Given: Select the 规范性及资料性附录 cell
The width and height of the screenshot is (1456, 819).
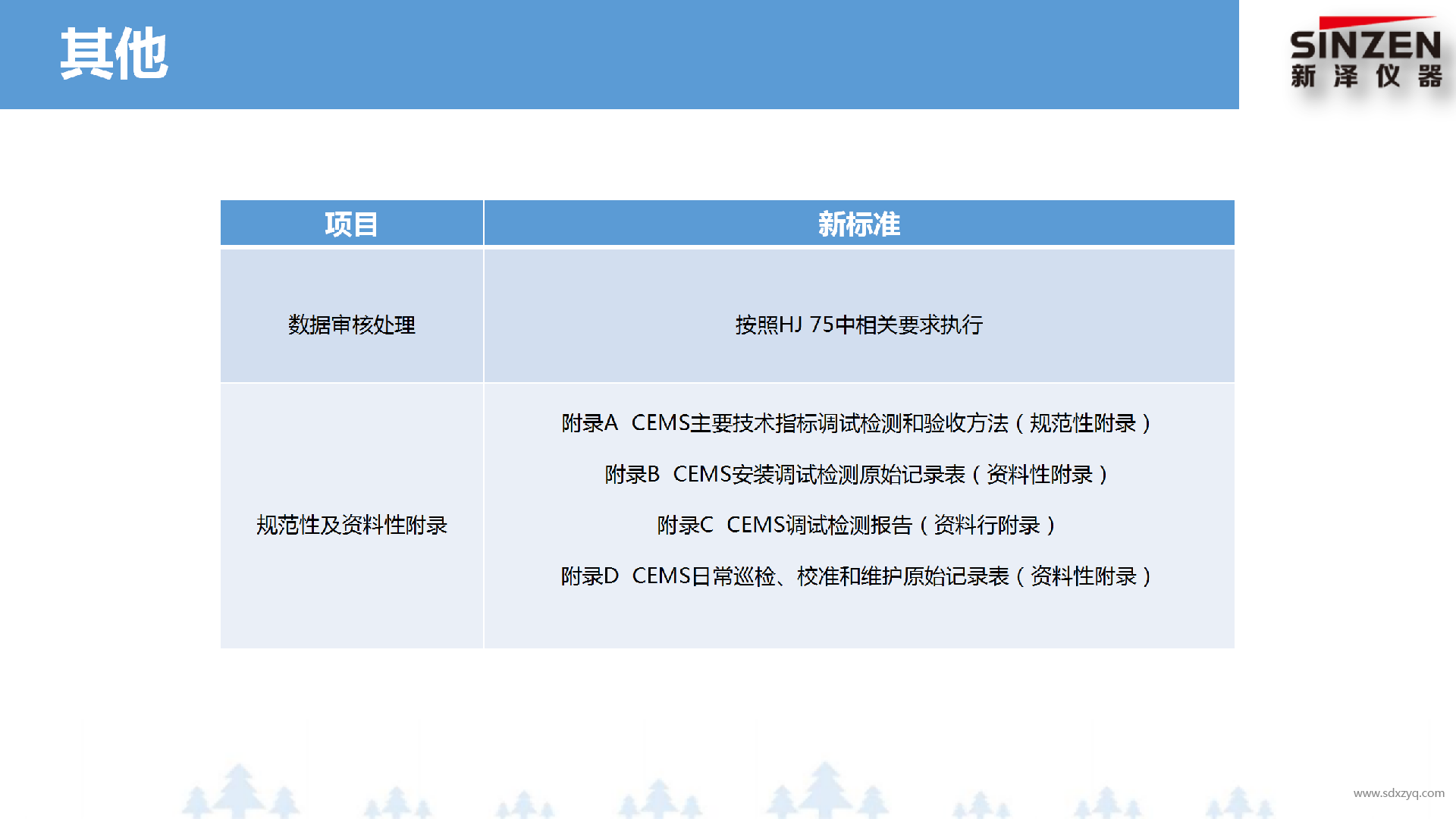Looking at the screenshot, I should point(352,516).
